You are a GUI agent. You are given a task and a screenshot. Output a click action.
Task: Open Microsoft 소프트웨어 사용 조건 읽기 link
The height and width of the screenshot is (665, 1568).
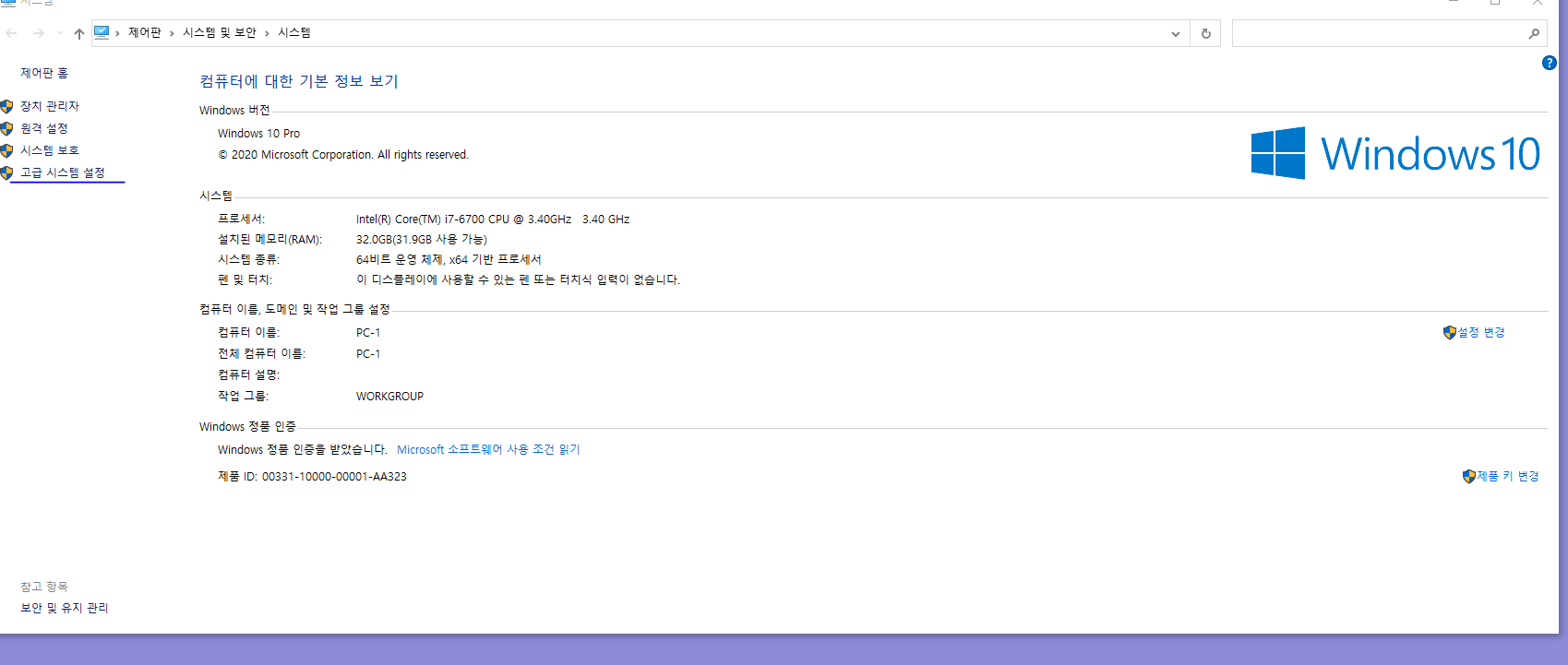coord(488,449)
